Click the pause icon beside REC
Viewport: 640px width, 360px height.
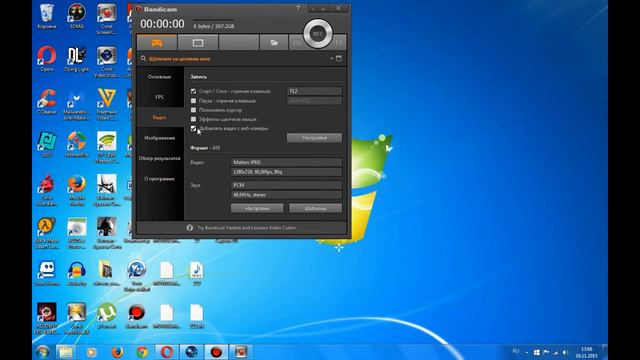click(339, 42)
